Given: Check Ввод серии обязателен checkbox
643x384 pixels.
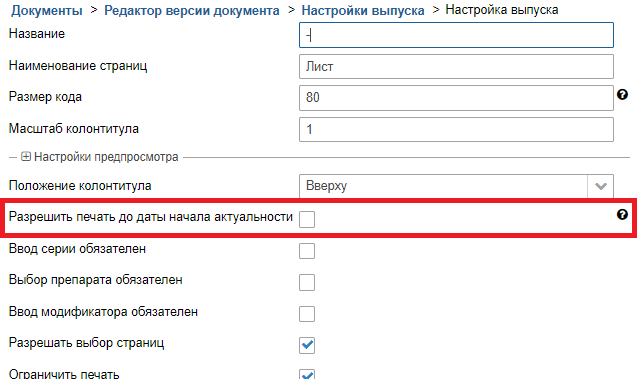Looking at the screenshot, I should coord(307,251).
